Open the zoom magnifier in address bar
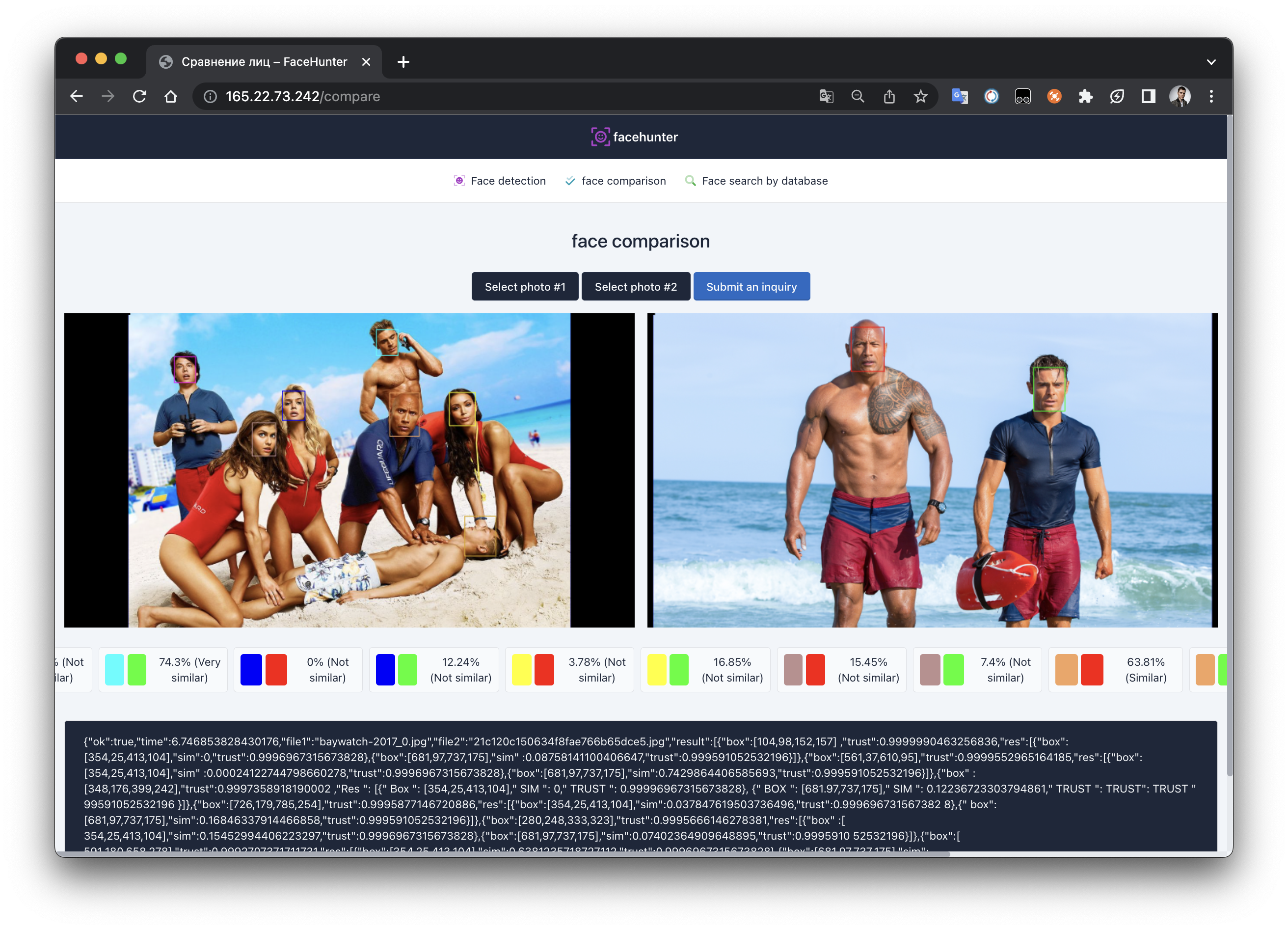The image size is (1288, 930). pyautogui.click(x=858, y=97)
